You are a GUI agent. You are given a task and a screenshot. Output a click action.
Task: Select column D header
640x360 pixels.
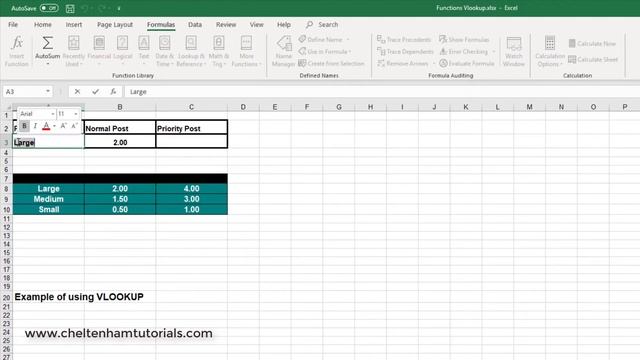click(243, 107)
